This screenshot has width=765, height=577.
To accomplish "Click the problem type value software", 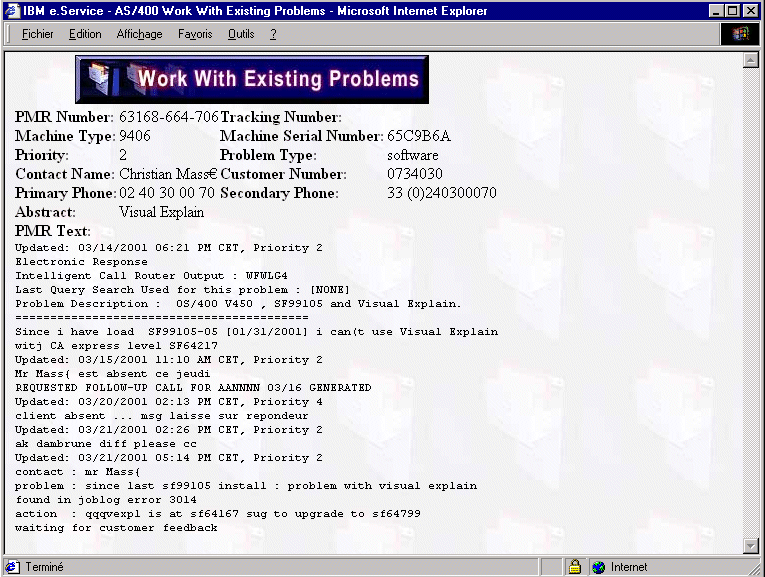I will coord(413,155).
